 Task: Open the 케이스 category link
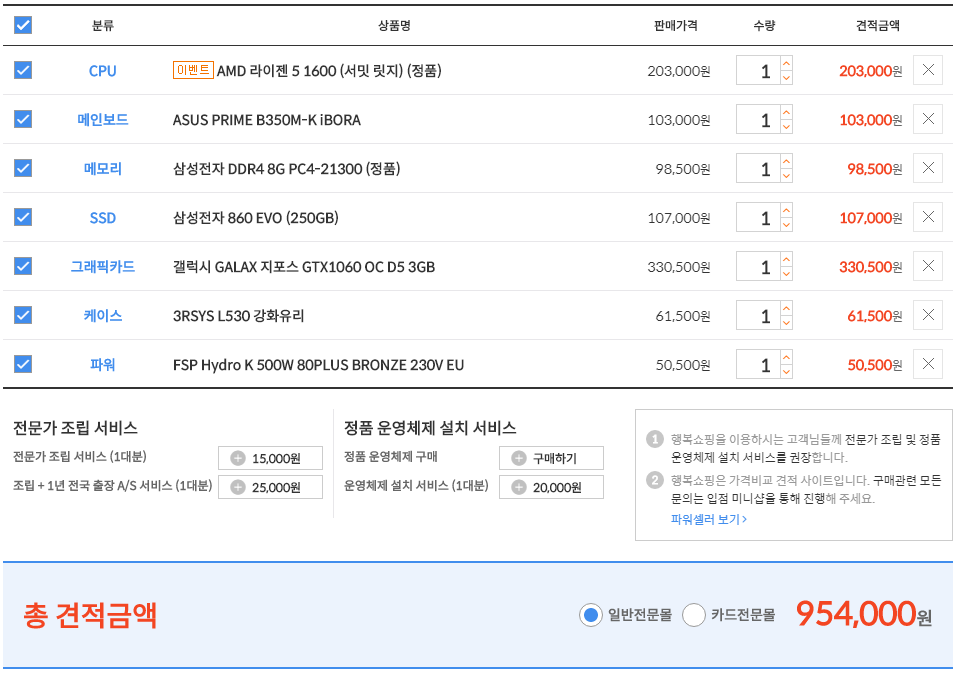102,316
